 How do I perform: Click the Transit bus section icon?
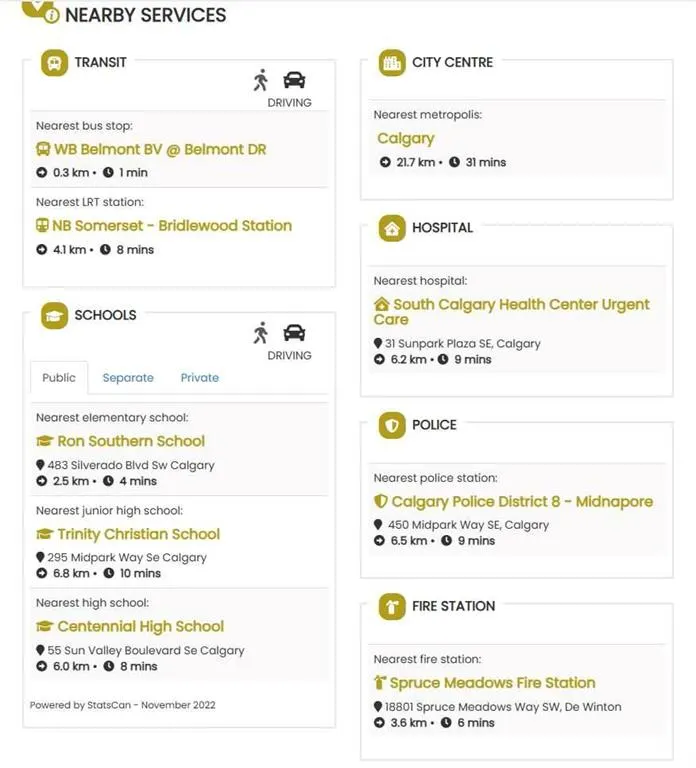point(54,63)
